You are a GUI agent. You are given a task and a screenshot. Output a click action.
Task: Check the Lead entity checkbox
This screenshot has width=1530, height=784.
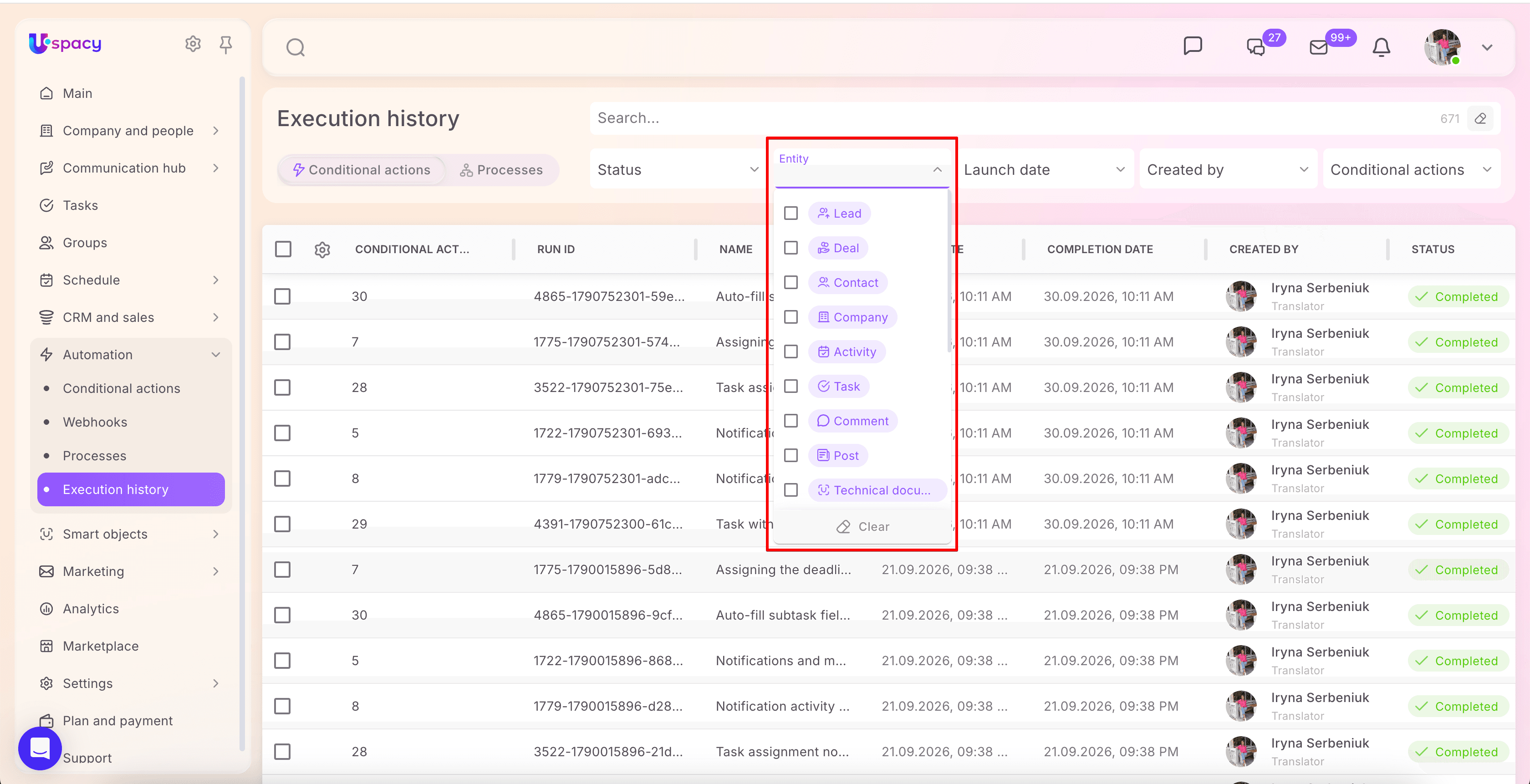point(791,213)
